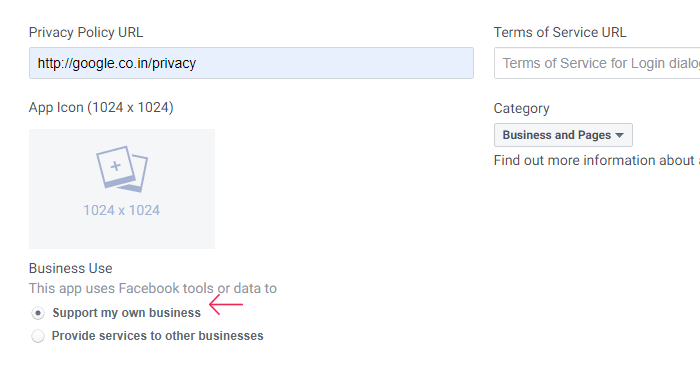Screen dimensions: 700x374
Task: Open the Business and Pages category dropdown
Action: pos(563,135)
